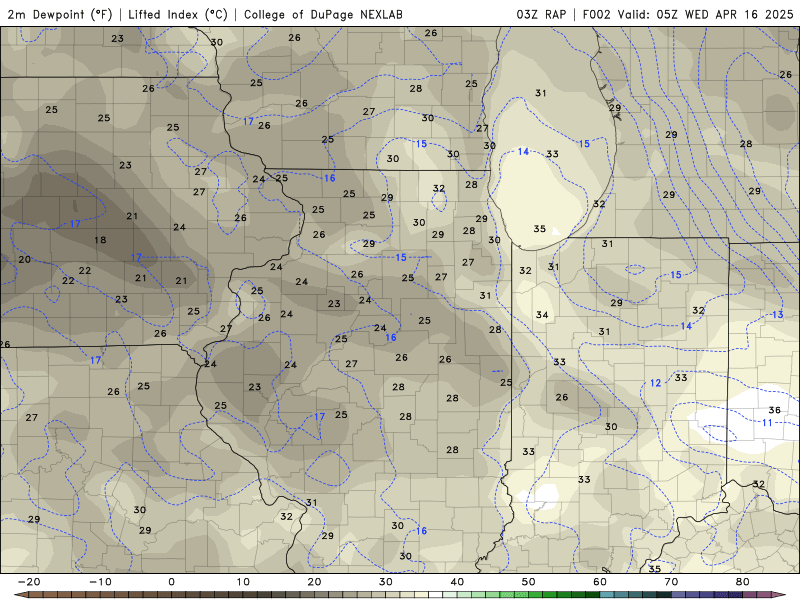800x600 pixels.
Task: Click the "50" colorbar scale label
Action: click(529, 582)
